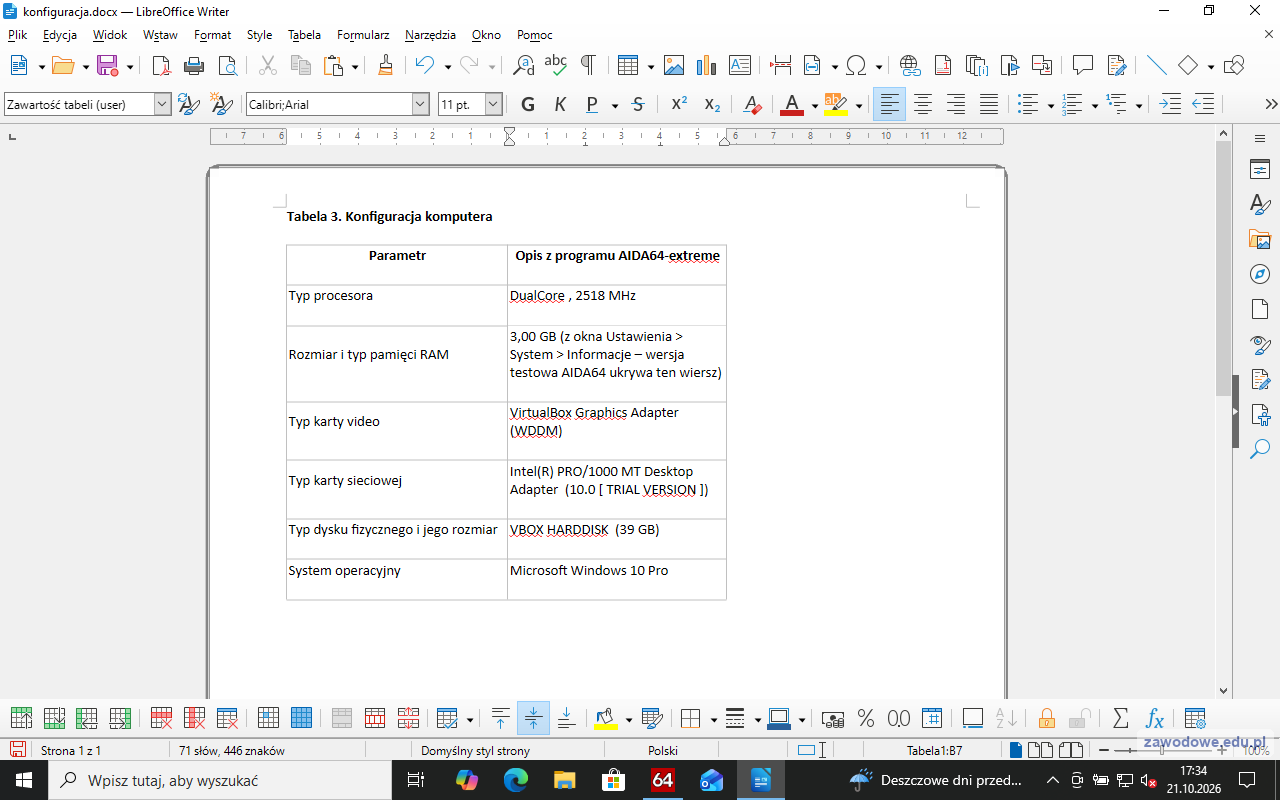The image size is (1280, 800).
Task: Open the Wstaw menu
Action: point(160,35)
